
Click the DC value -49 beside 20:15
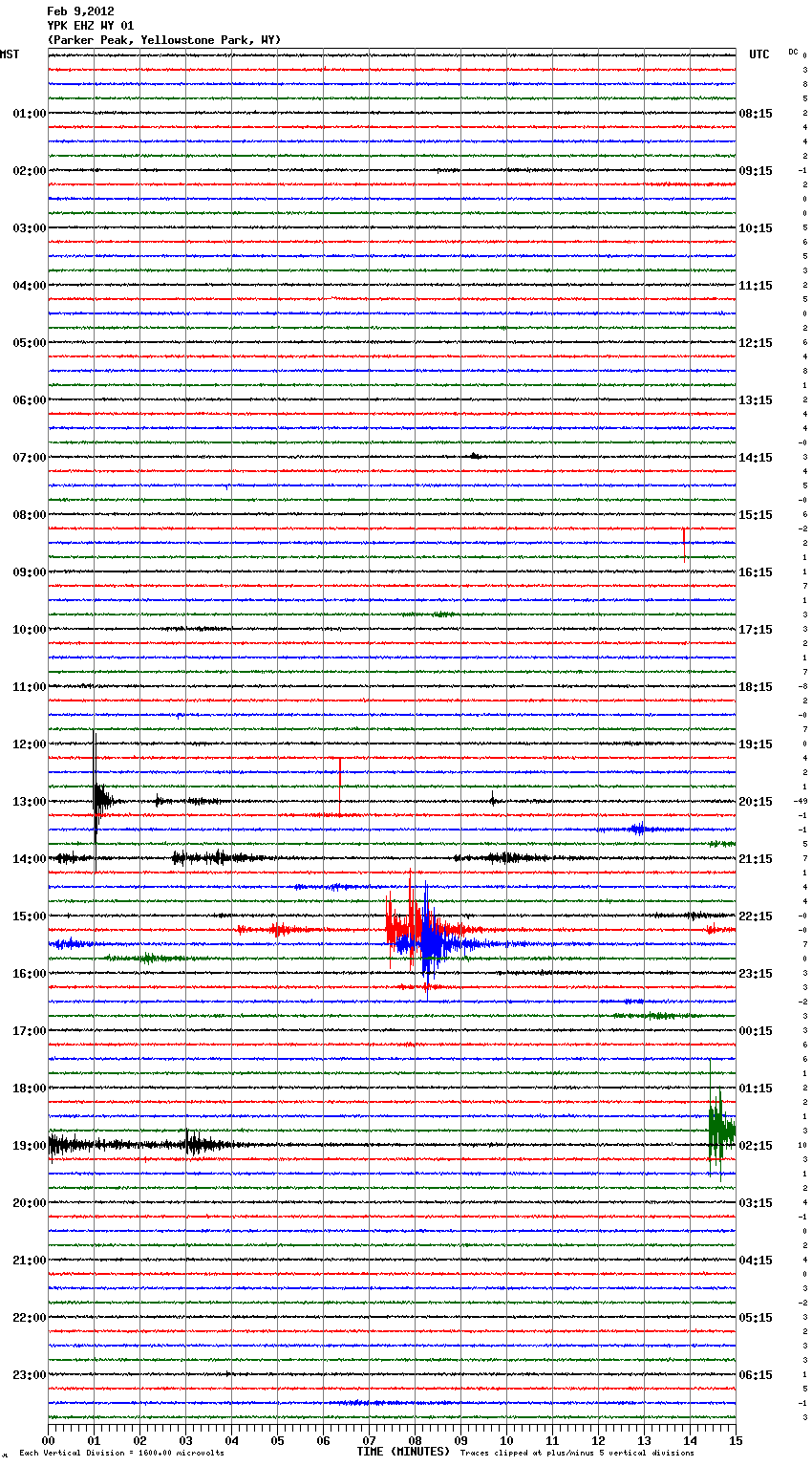[801, 801]
